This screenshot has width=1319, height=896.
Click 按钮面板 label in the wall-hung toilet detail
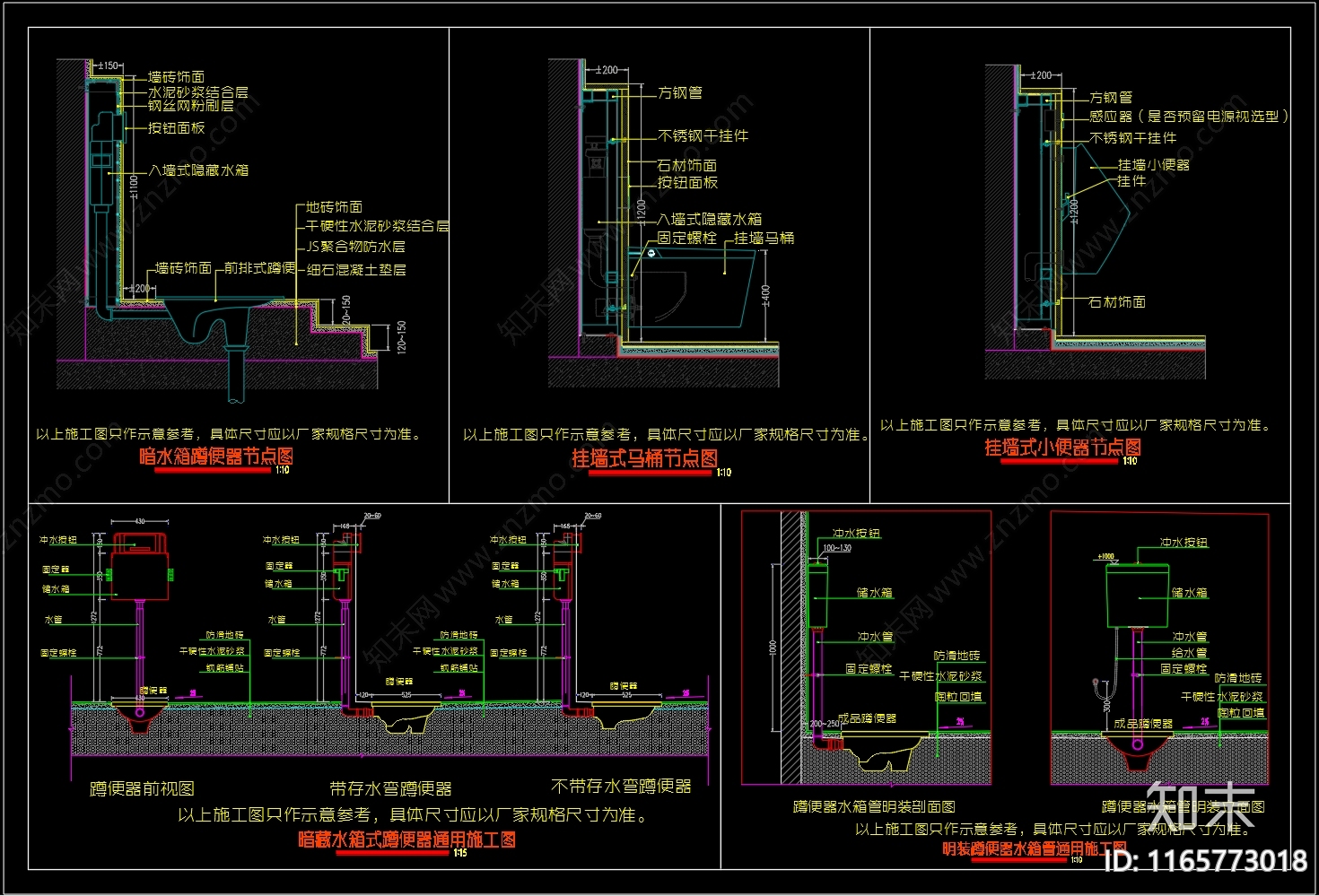(687, 183)
